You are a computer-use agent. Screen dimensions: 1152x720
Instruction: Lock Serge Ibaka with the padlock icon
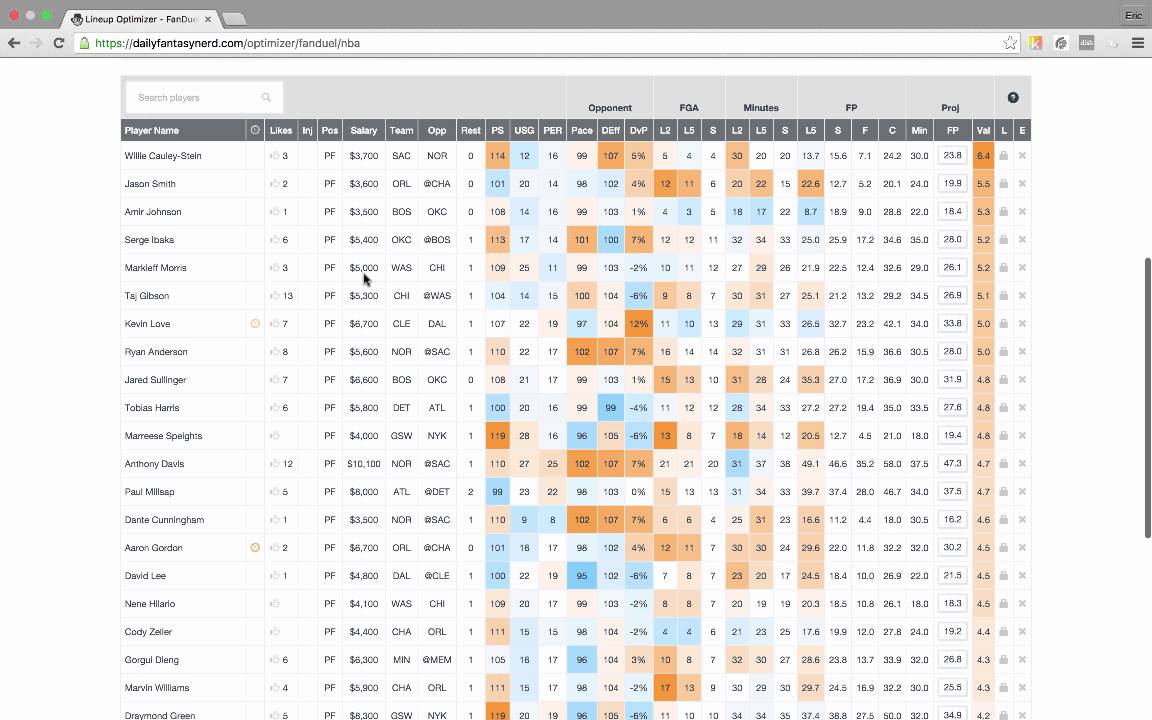[x=1003, y=240]
